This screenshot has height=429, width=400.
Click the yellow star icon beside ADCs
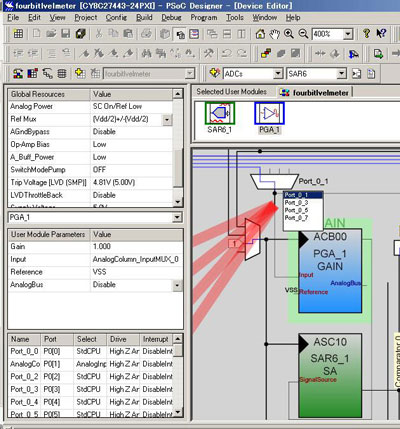[x=215, y=73]
